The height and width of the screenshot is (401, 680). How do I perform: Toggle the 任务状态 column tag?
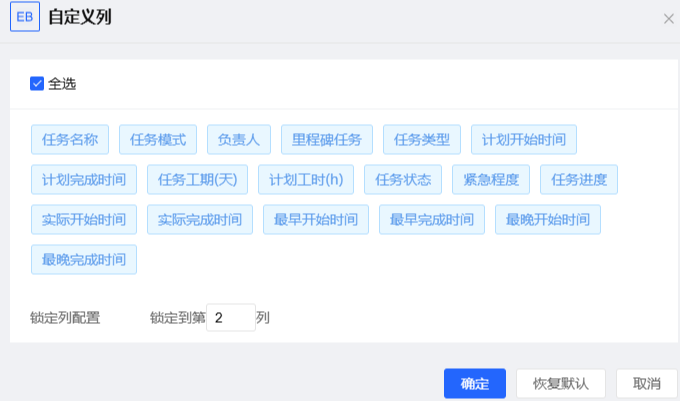tap(403, 179)
